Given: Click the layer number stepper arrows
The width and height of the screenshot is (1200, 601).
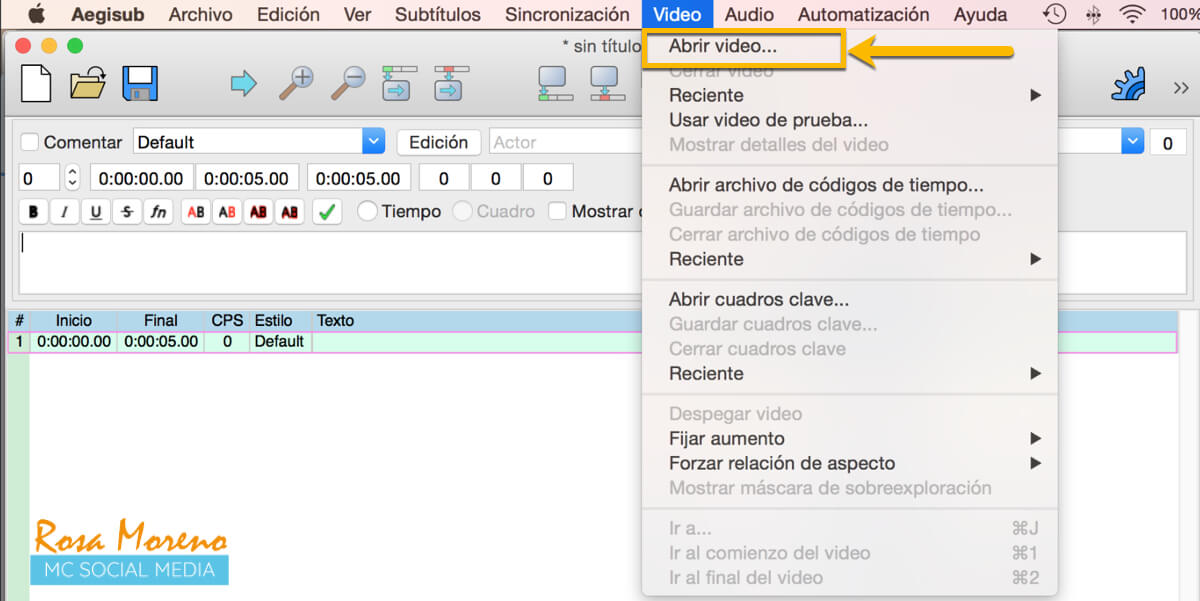Looking at the screenshot, I should coord(71,179).
